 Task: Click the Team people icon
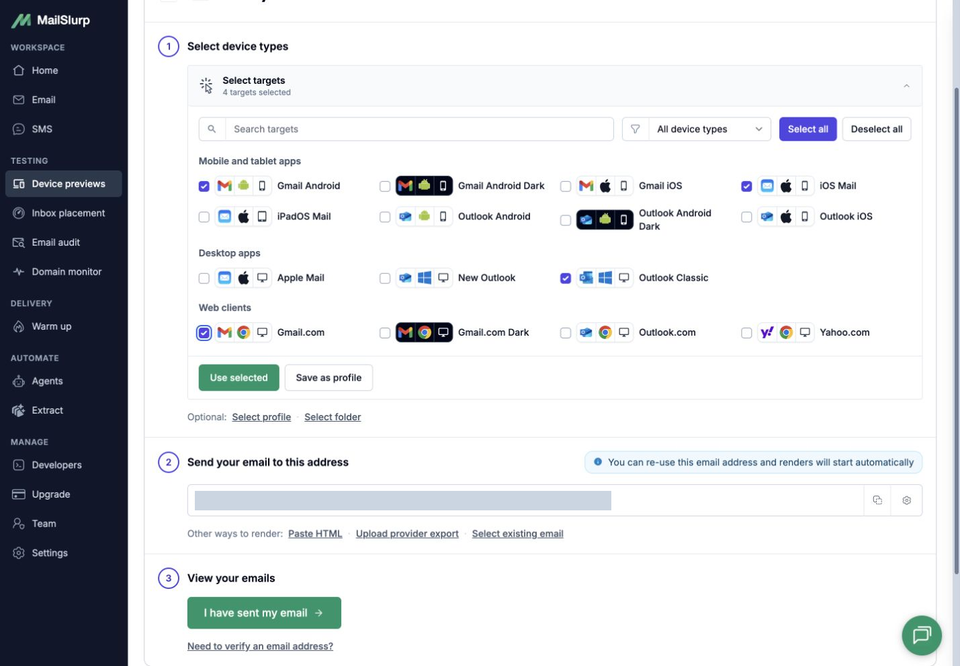tap(19, 523)
